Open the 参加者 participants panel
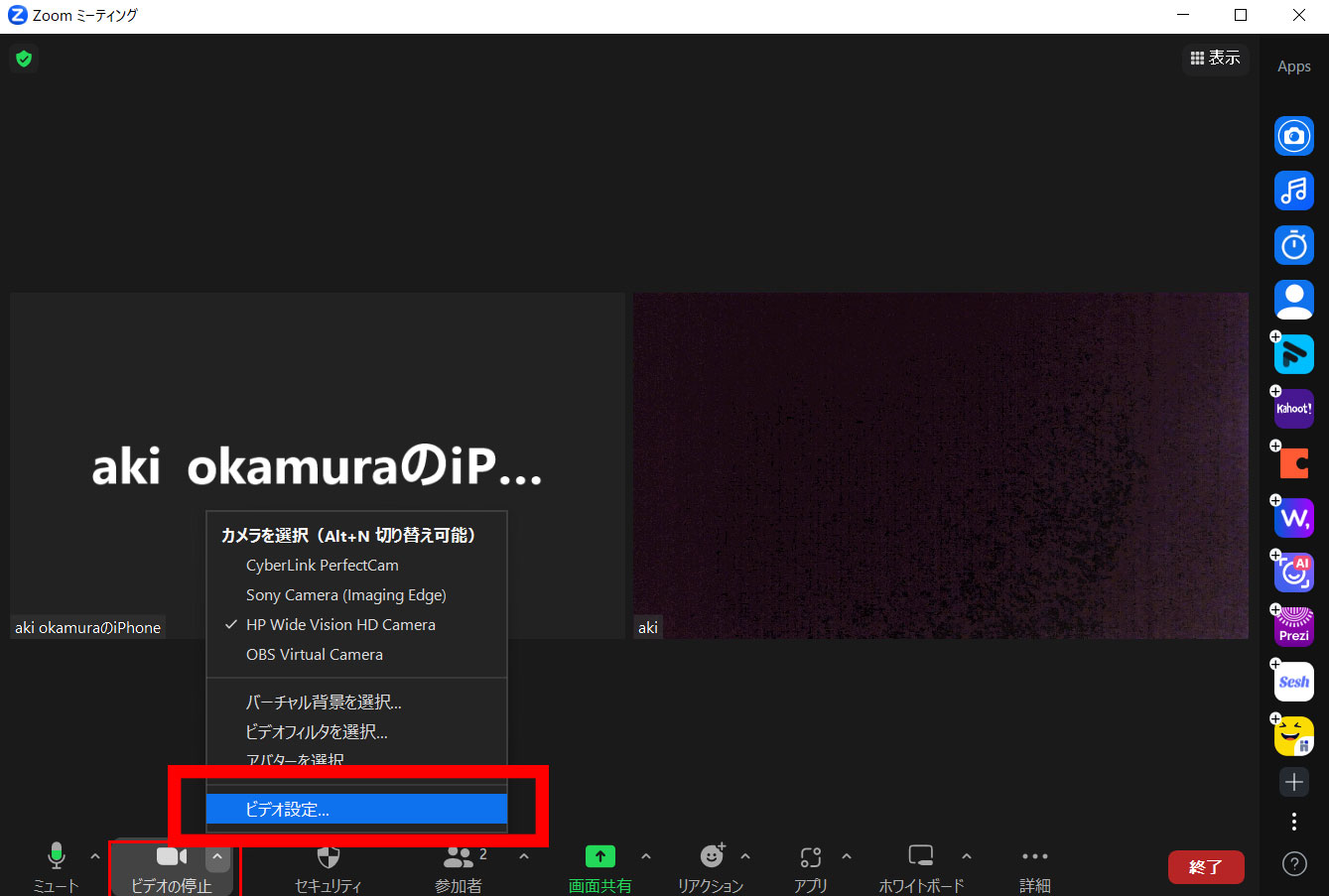This screenshot has height=896, width=1329. point(459,869)
